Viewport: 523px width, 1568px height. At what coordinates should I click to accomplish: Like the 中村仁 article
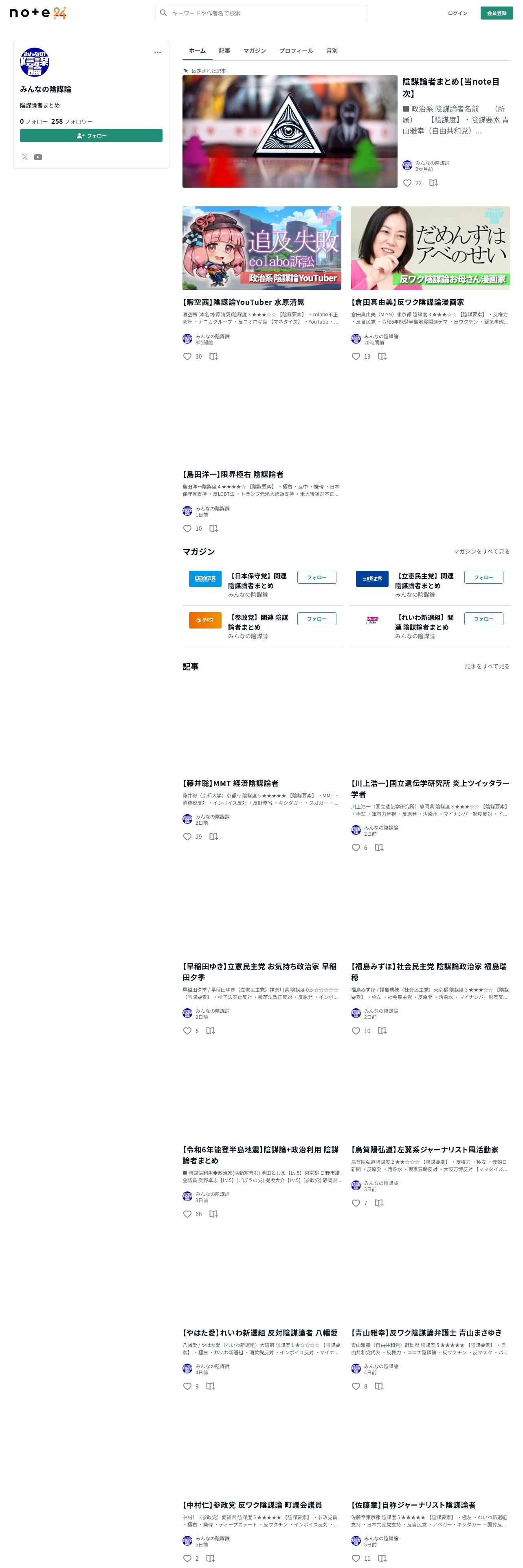pyautogui.click(x=187, y=1558)
